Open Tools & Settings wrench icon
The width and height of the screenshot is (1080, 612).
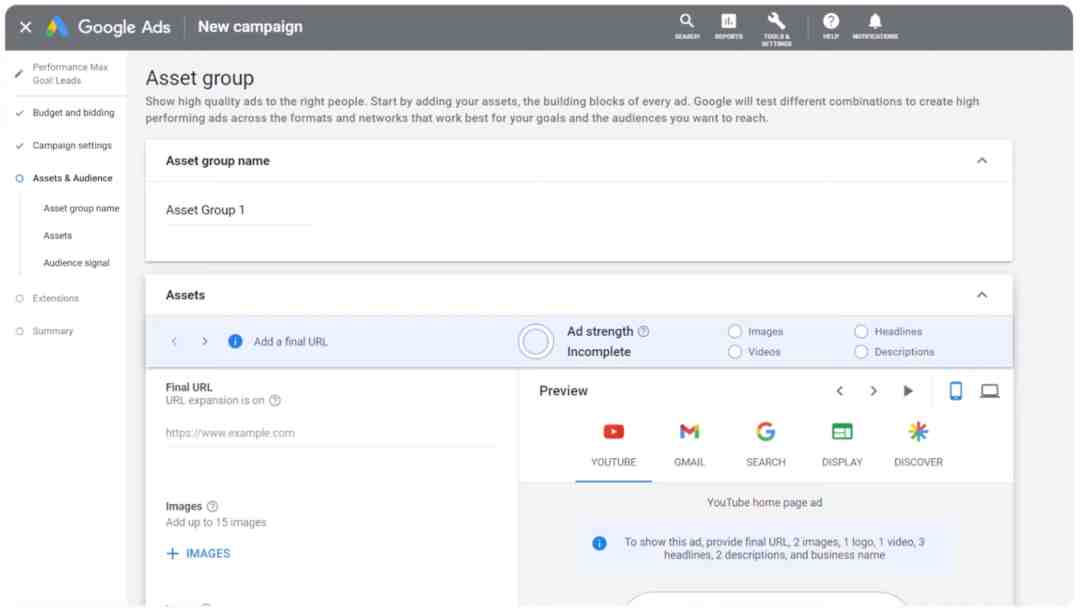click(x=776, y=29)
